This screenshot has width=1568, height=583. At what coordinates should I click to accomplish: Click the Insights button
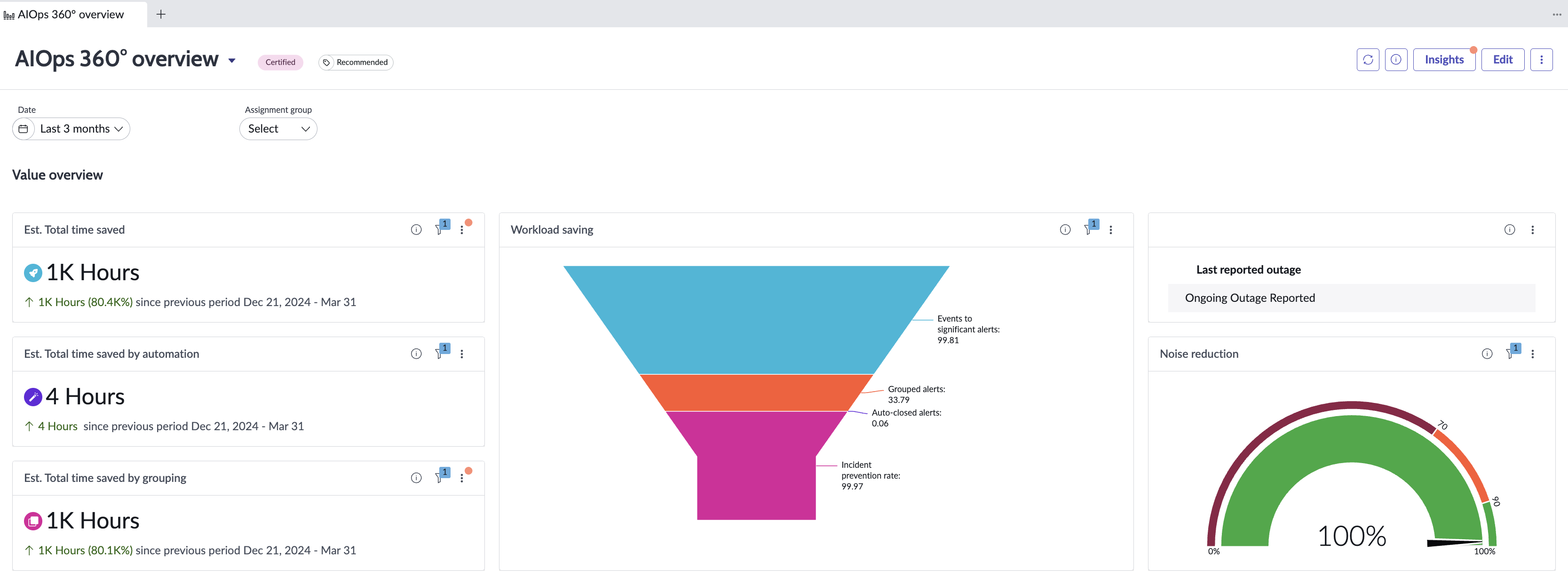(x=1444, y=60)
